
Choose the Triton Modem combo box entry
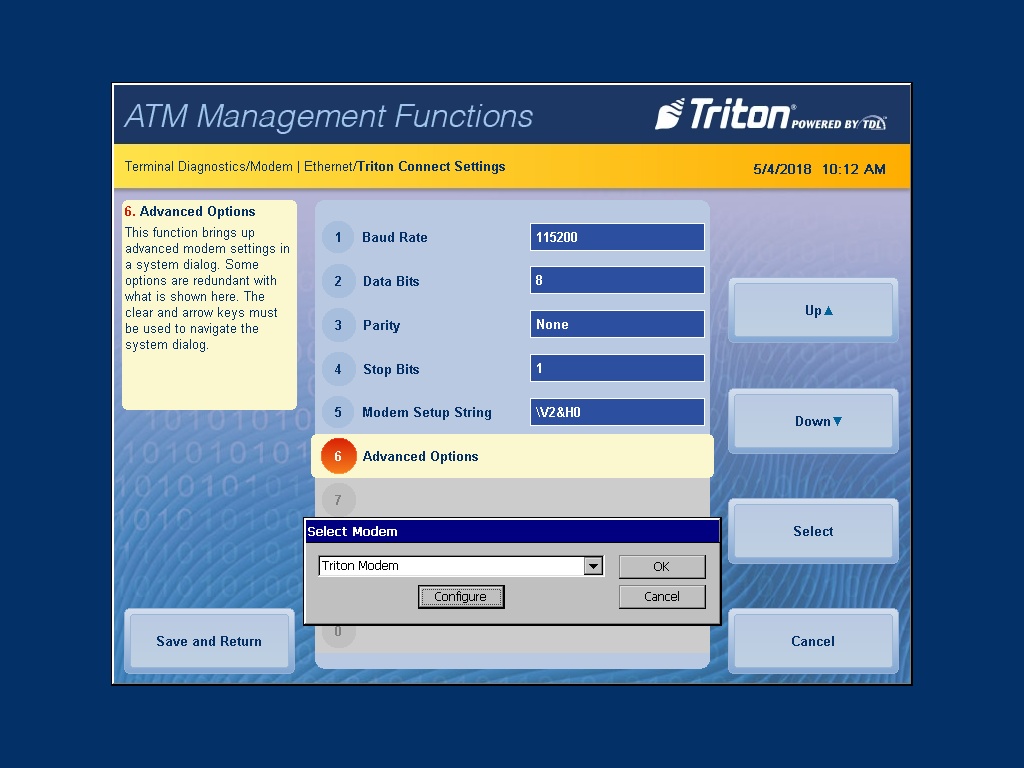point(450,565)
